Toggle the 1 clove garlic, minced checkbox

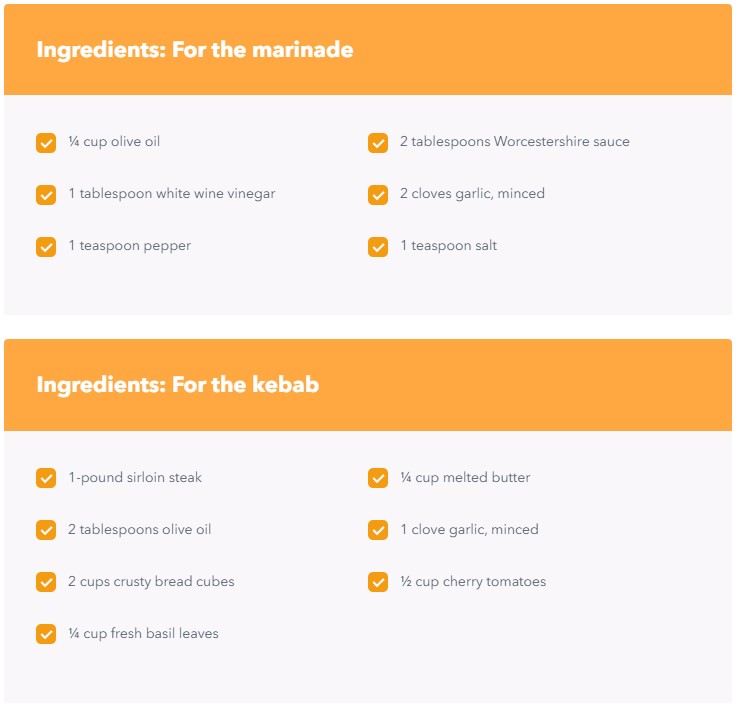coord(378,530)
